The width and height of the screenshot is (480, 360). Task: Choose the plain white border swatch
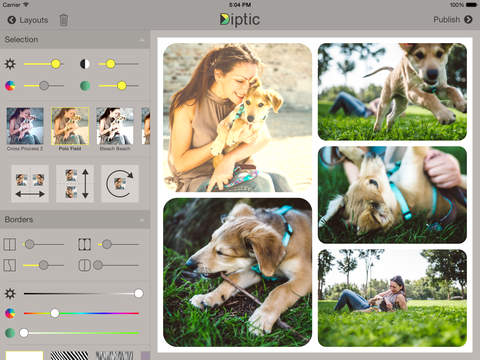coord(25,355)
